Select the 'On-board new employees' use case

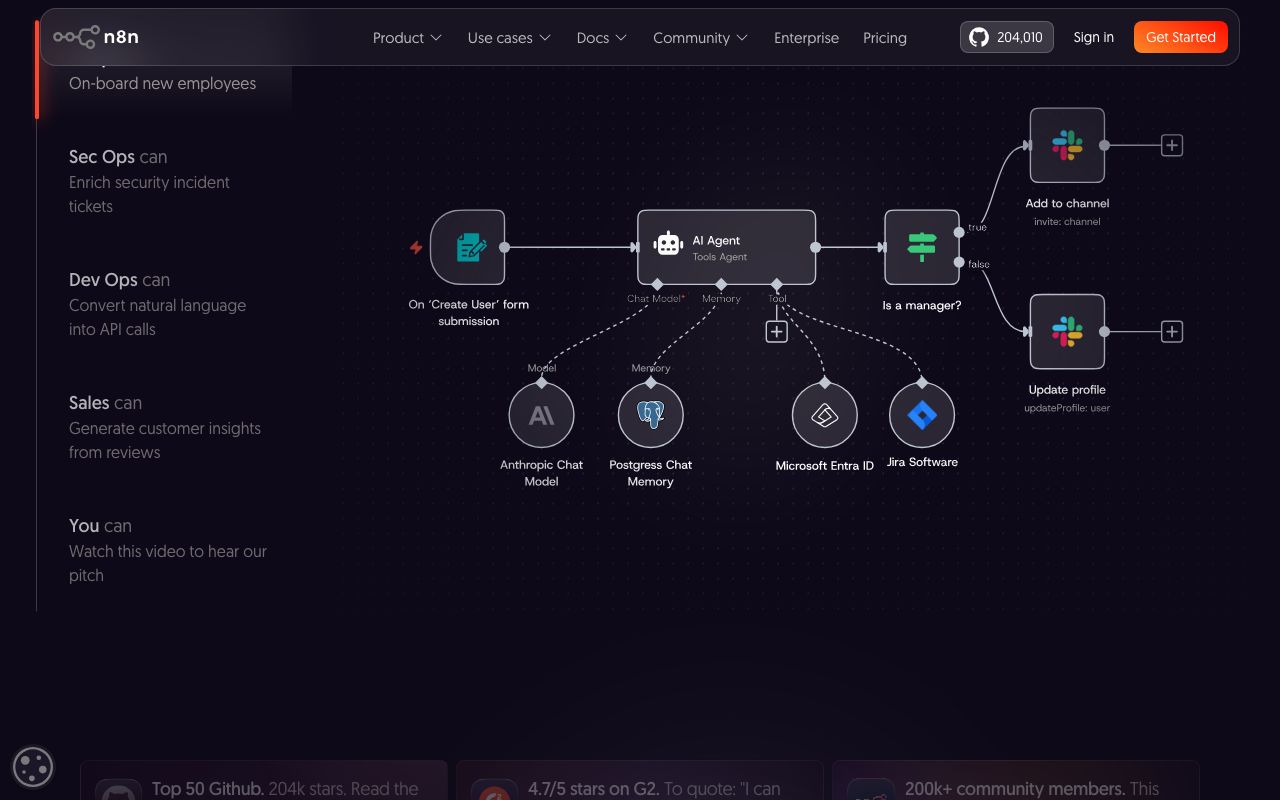tap(162, 83)
